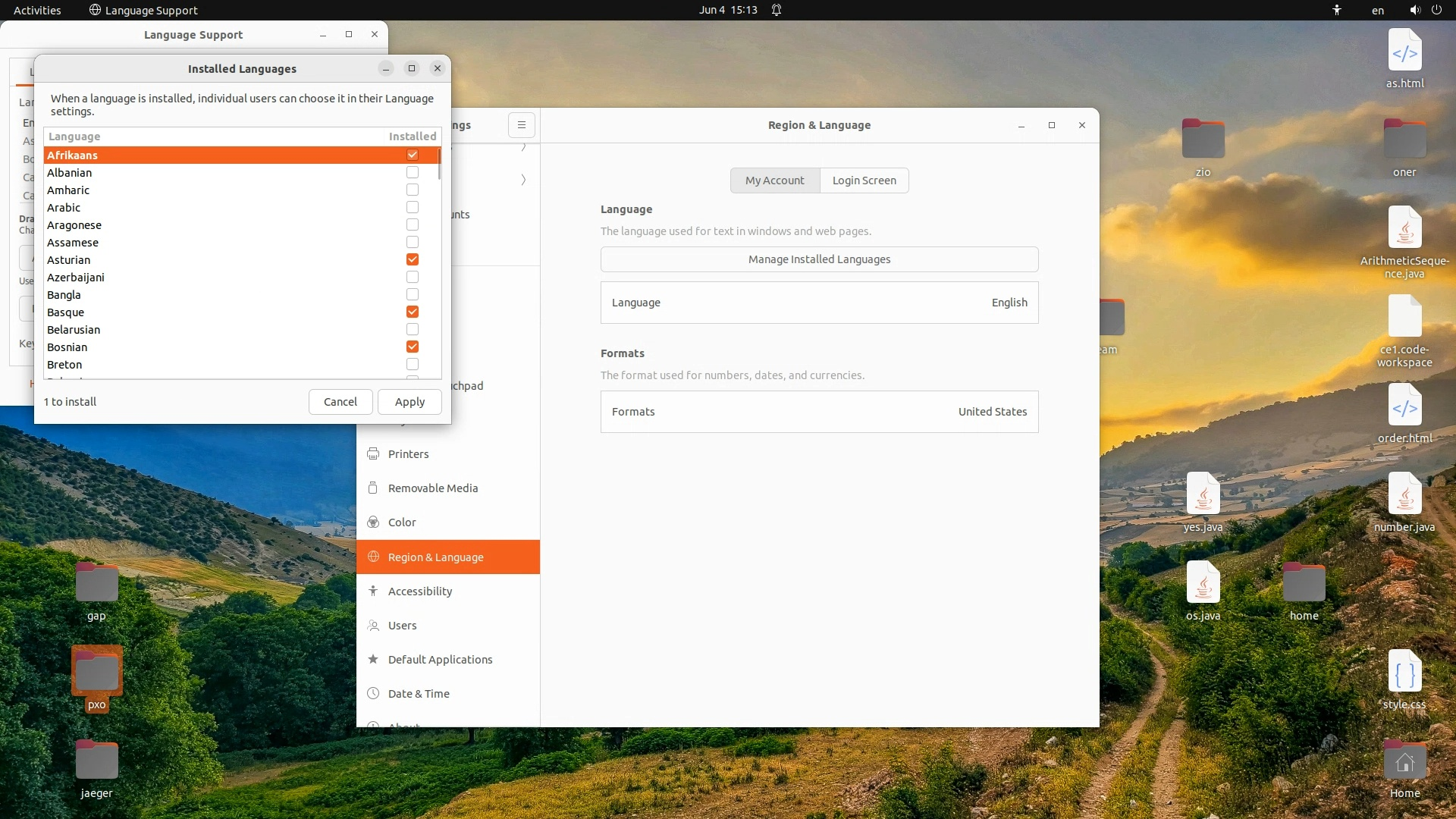The width and height of the screenshot is (1456, 819).
Task: Click the Removable Media sidebar icon
Action: pos(373,488)
